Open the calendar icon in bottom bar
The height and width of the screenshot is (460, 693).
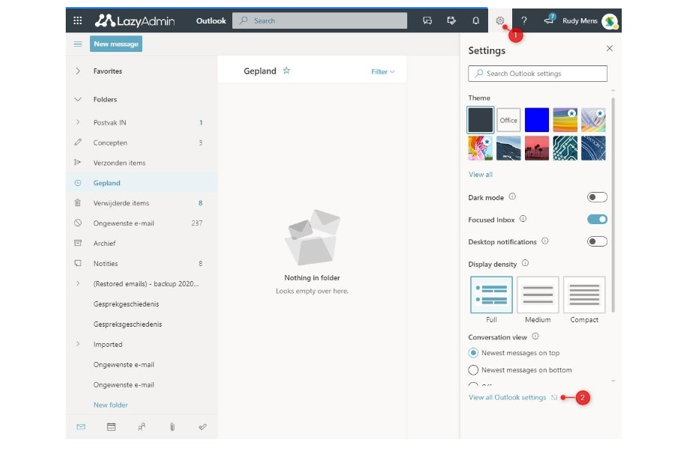click(x=111, y=427)
